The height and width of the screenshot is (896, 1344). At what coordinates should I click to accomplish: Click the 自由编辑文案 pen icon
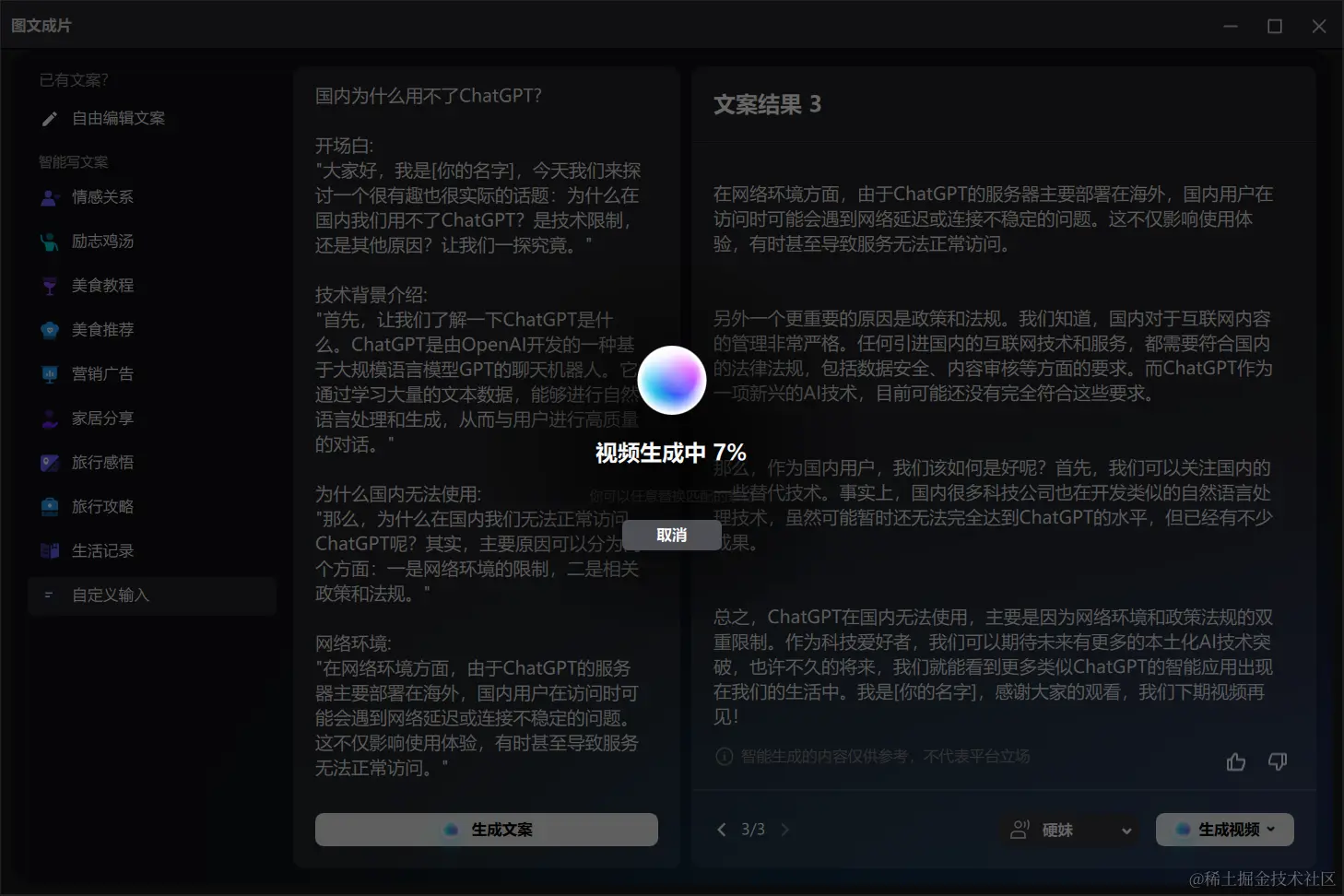(x=49, y=118)
